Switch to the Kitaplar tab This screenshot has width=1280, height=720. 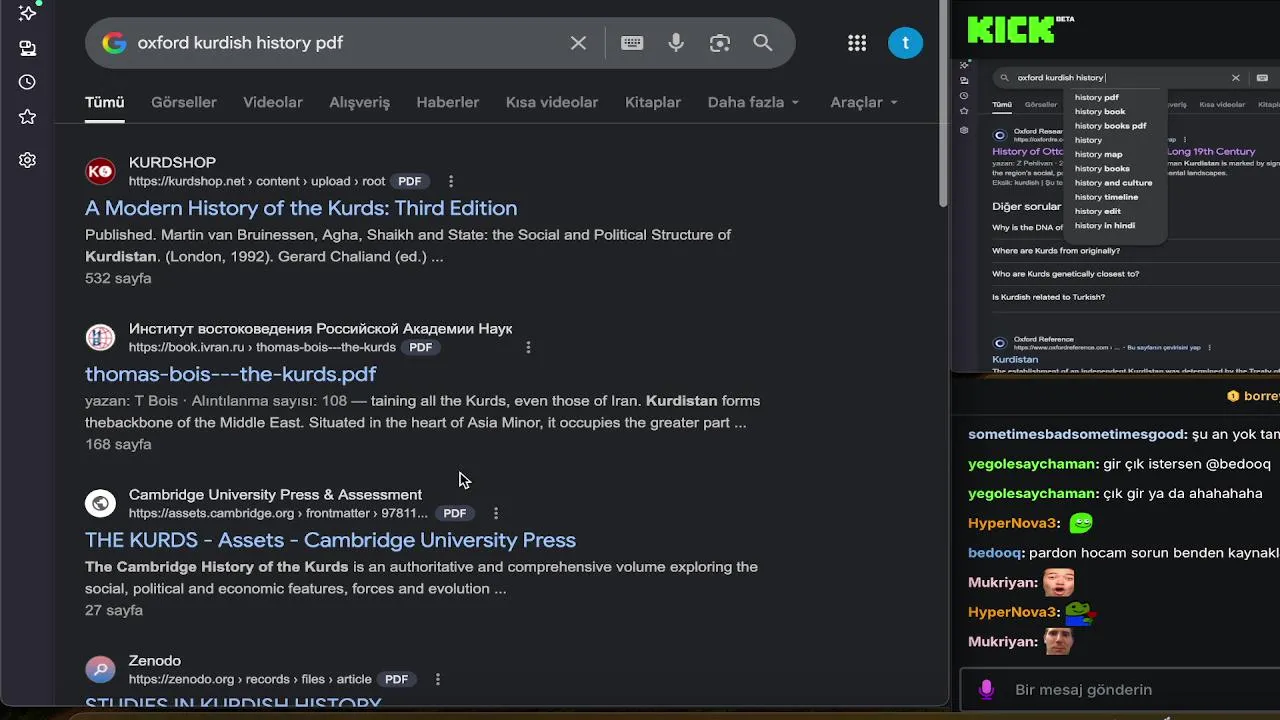click(653, 102)
